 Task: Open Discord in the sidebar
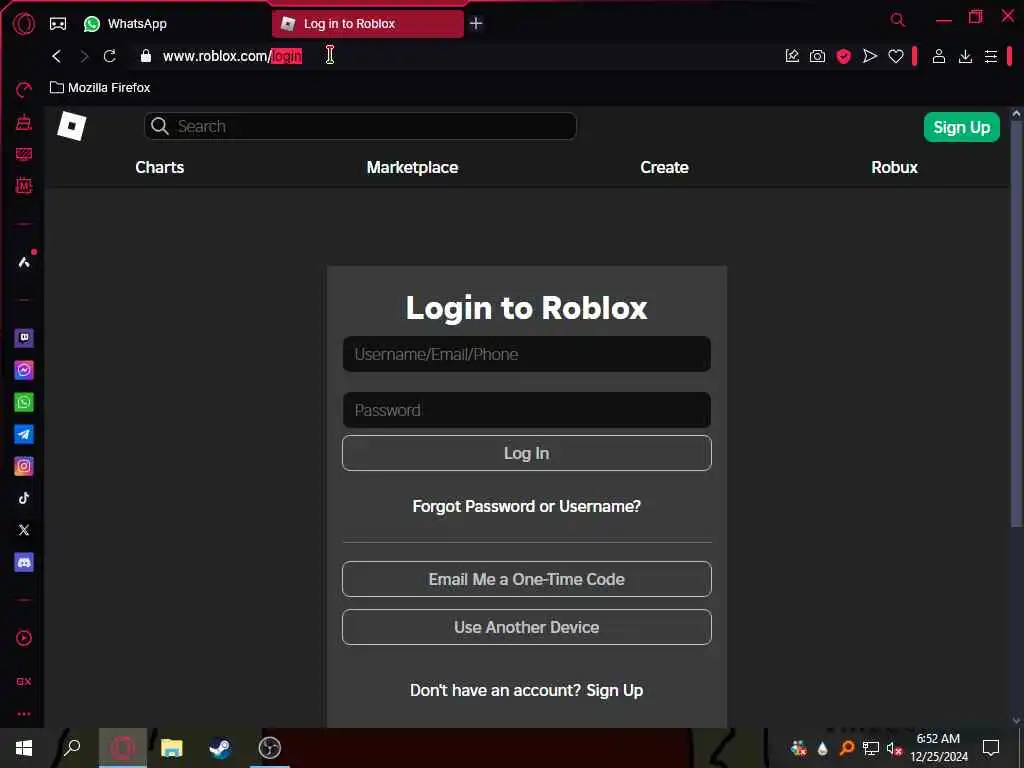click(x=24, y=562)
